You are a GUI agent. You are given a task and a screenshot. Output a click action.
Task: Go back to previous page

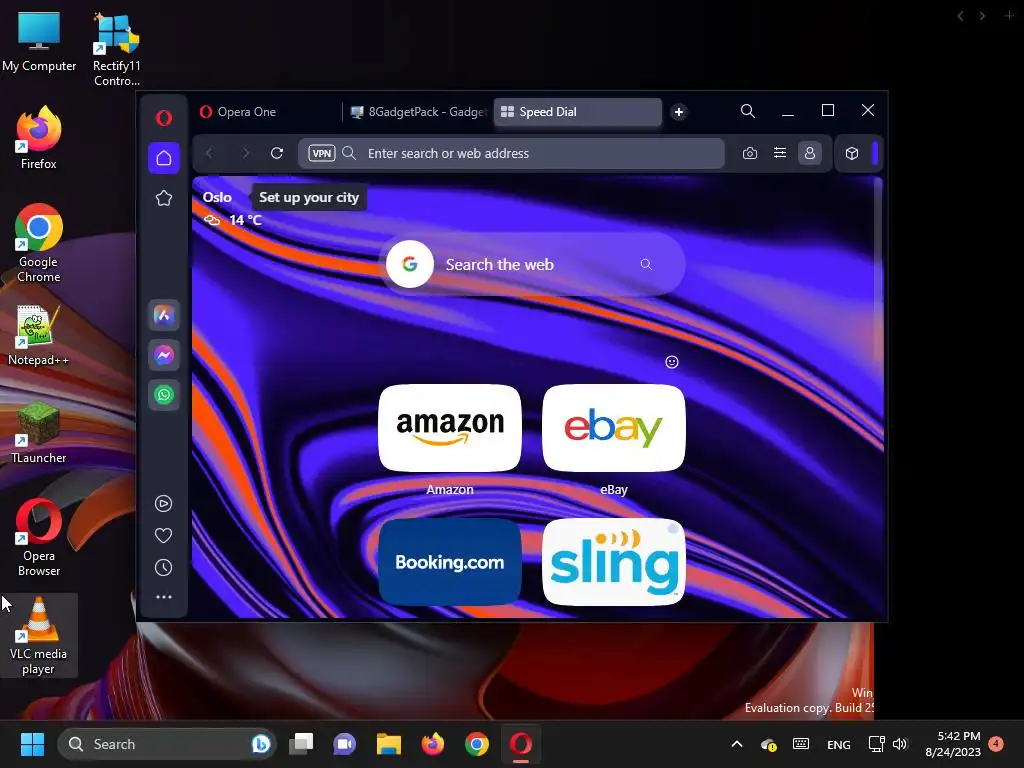(x=209, y=153)
